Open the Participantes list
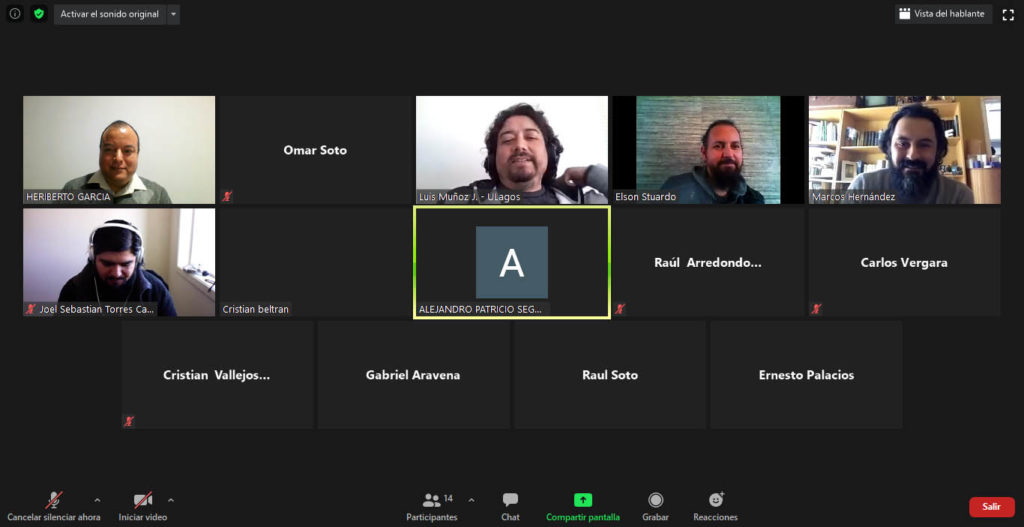Viewport: 1024px width, 527px height. 432,506
